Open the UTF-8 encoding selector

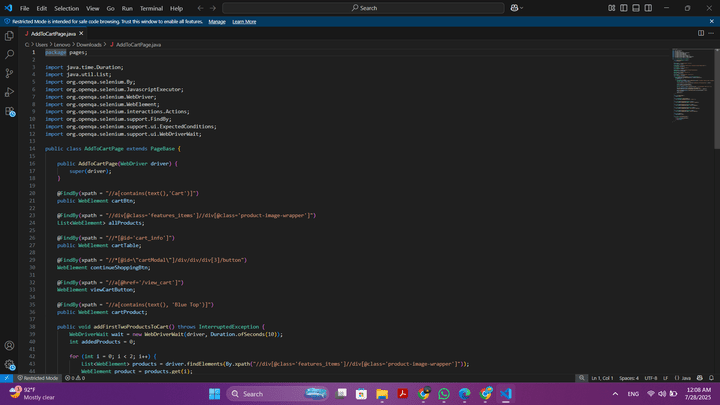(x=651, y=378)
